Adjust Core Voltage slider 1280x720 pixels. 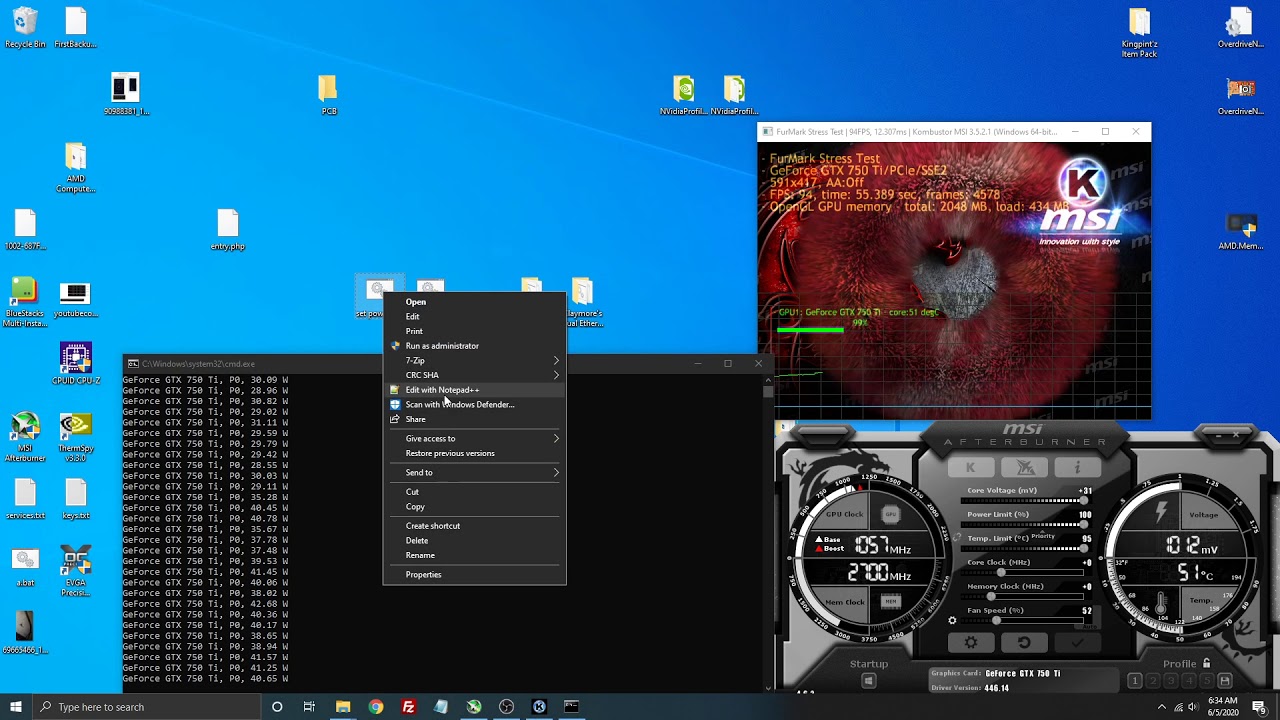click(1025, 500)
